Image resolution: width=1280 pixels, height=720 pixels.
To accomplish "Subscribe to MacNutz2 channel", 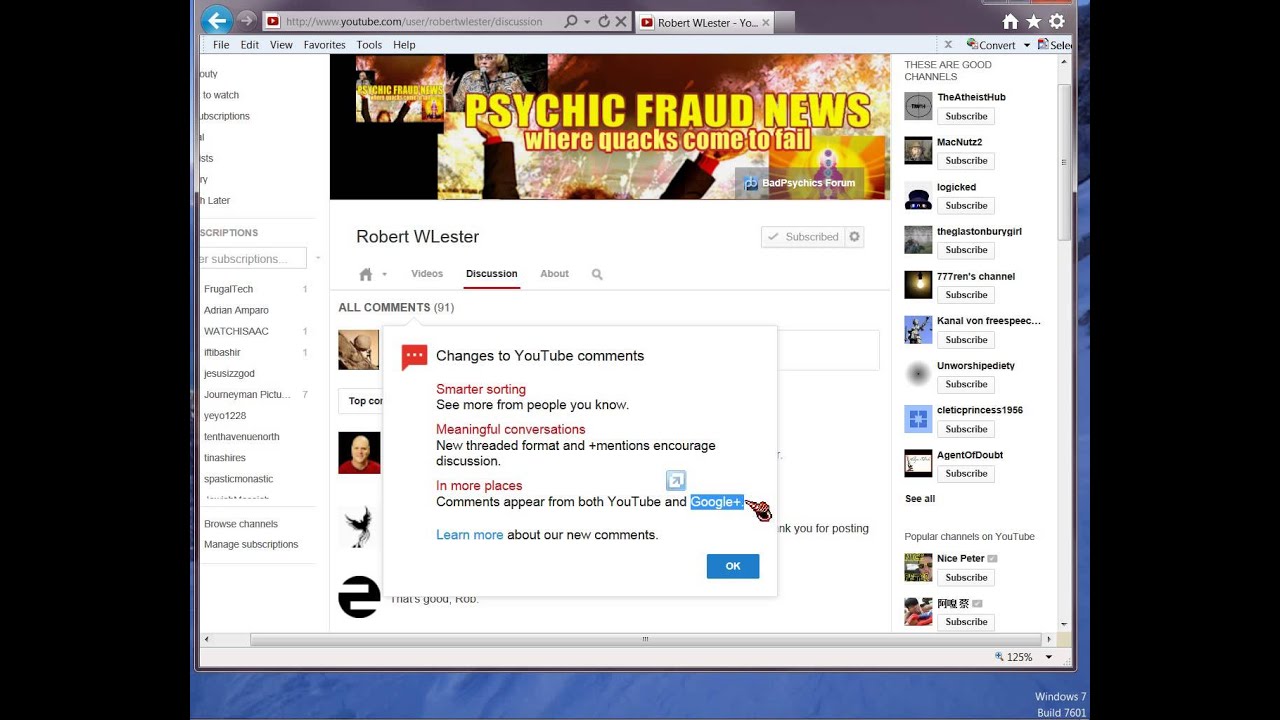I will [x=966, y=160].
